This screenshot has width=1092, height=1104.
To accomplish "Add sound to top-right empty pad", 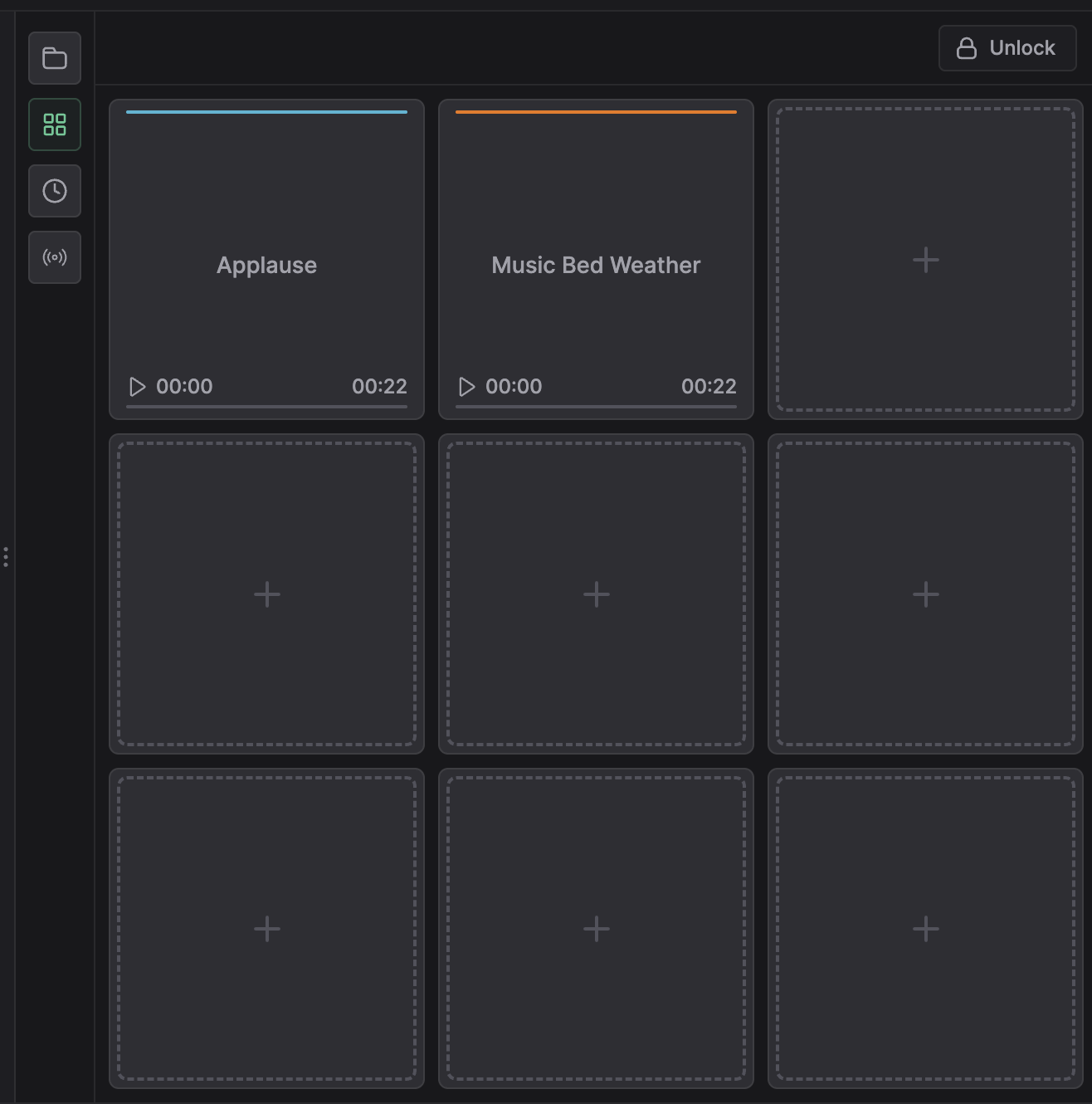I will (x=925, y=260).
